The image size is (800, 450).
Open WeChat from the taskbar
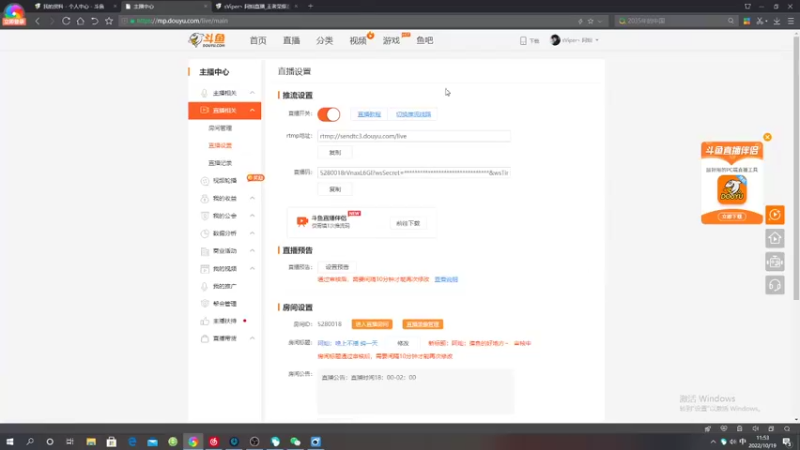[295, 442]
